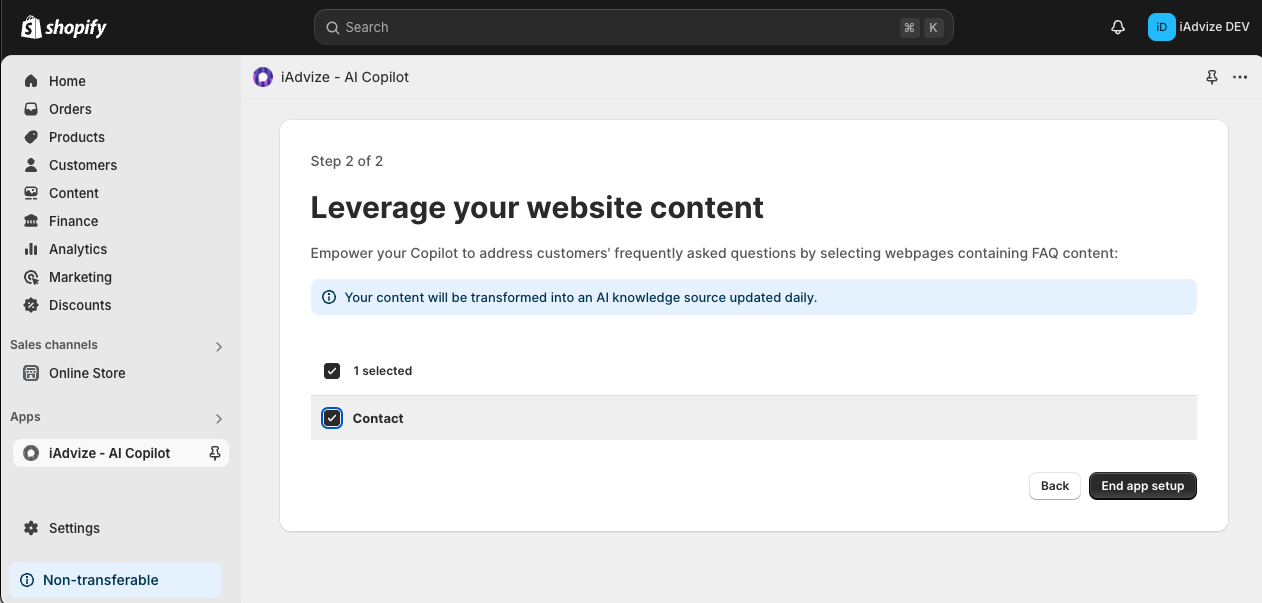This screenshot has width=1262, height=603.
Task: Click the Settings gear icon
Action: click(31, 528)
